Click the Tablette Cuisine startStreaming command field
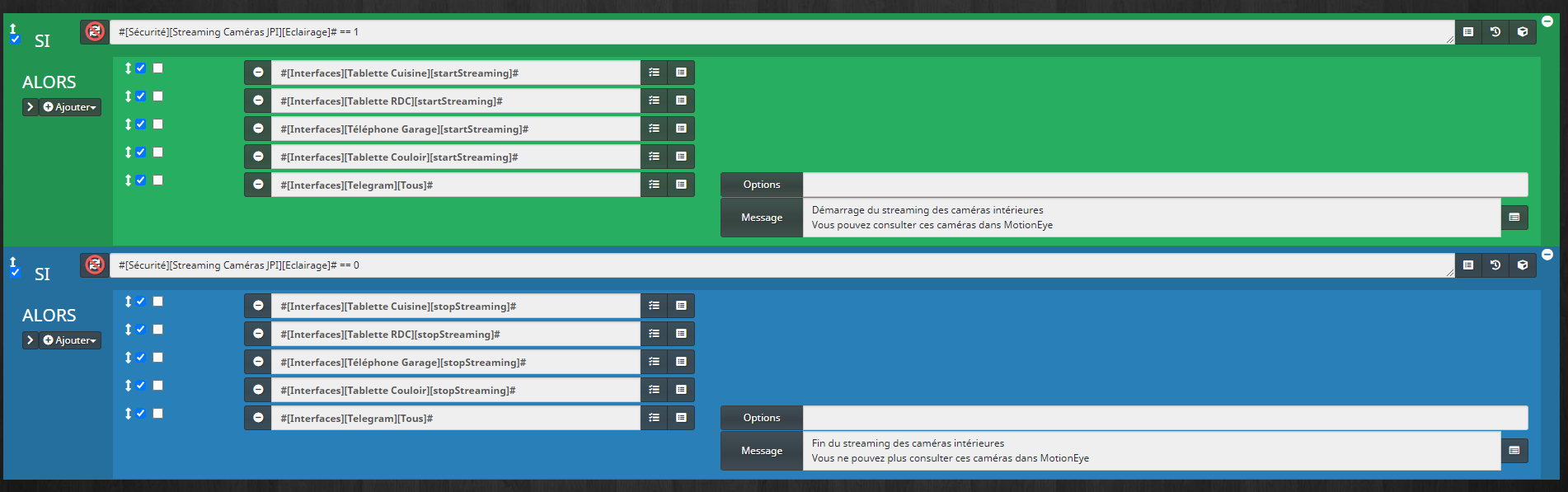Screen dimensions: 1568x492 [x=456, y=73]
